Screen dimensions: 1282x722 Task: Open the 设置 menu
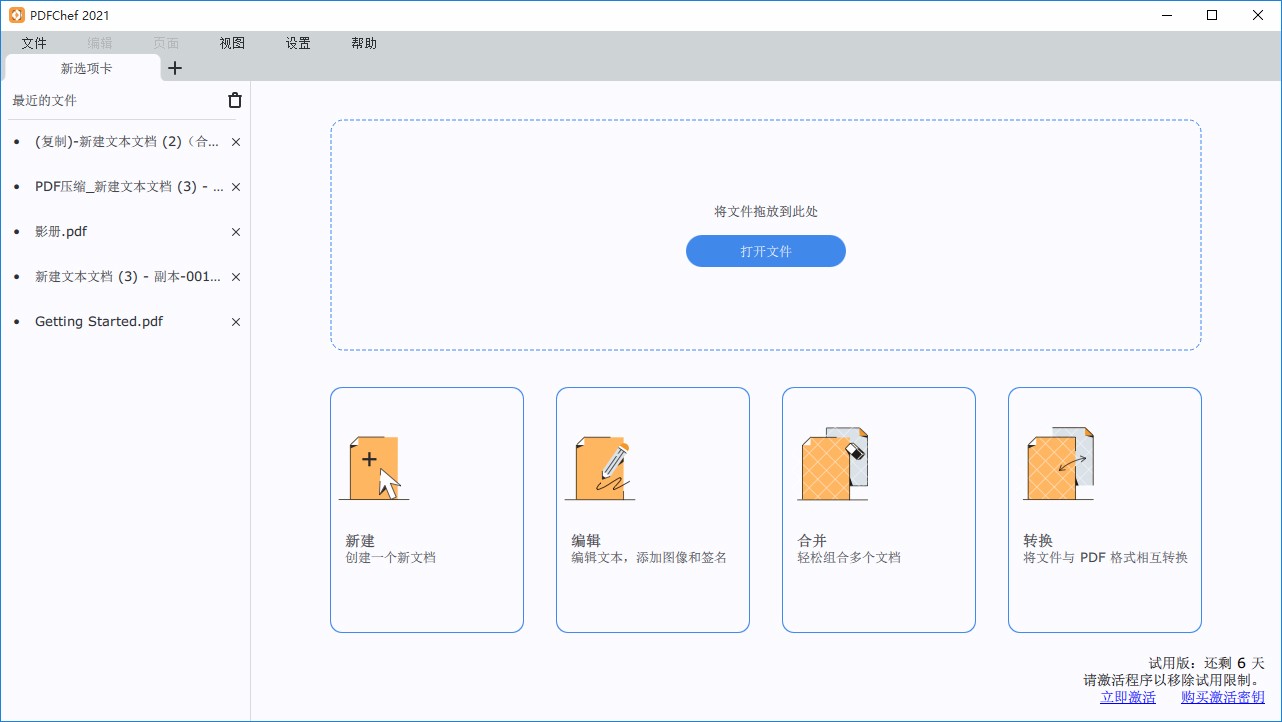297,43
